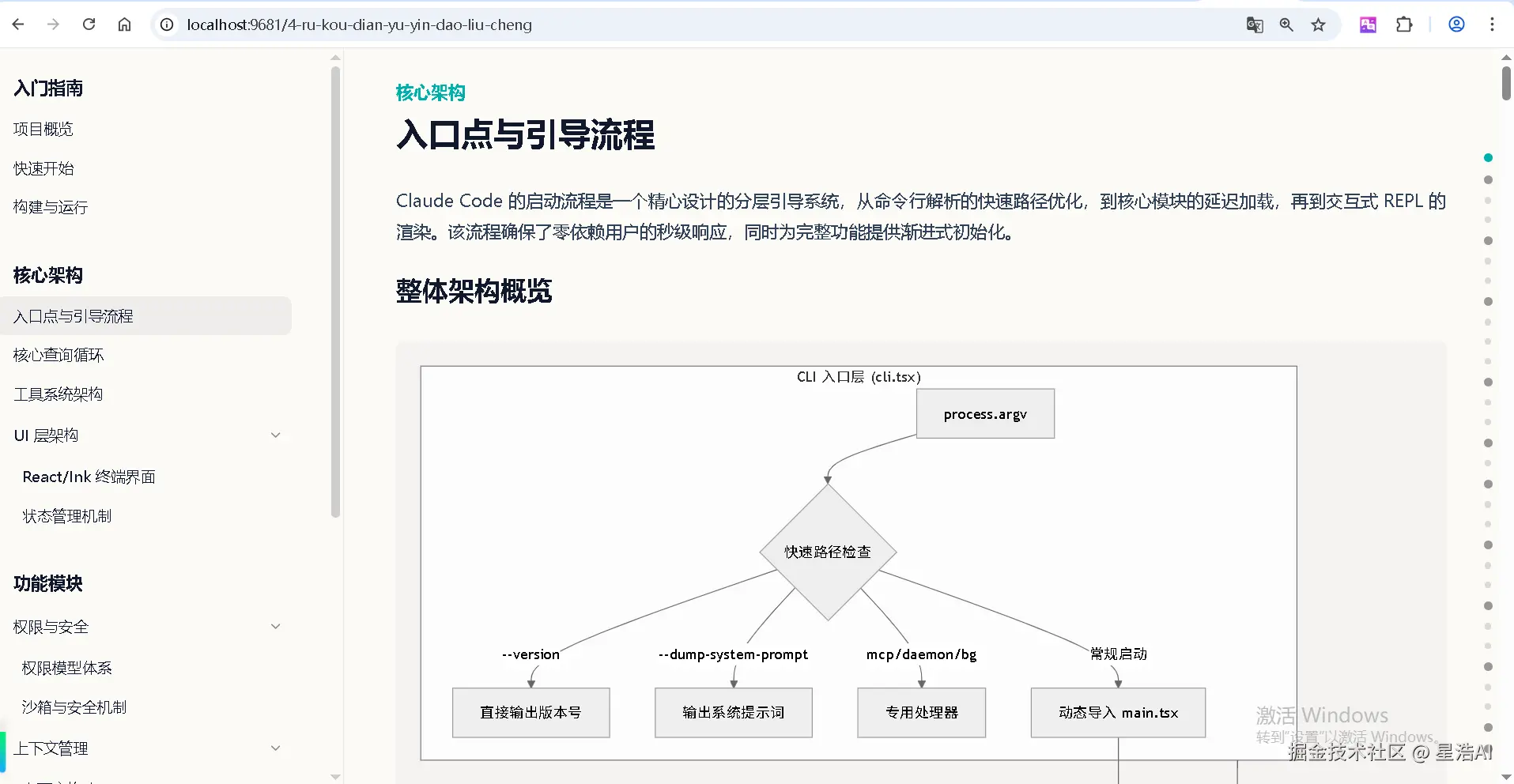Image resolution: width=1514 pixels, height=784 pixels.
Task: Go forward to the next page
Action: tap(53, 24)
